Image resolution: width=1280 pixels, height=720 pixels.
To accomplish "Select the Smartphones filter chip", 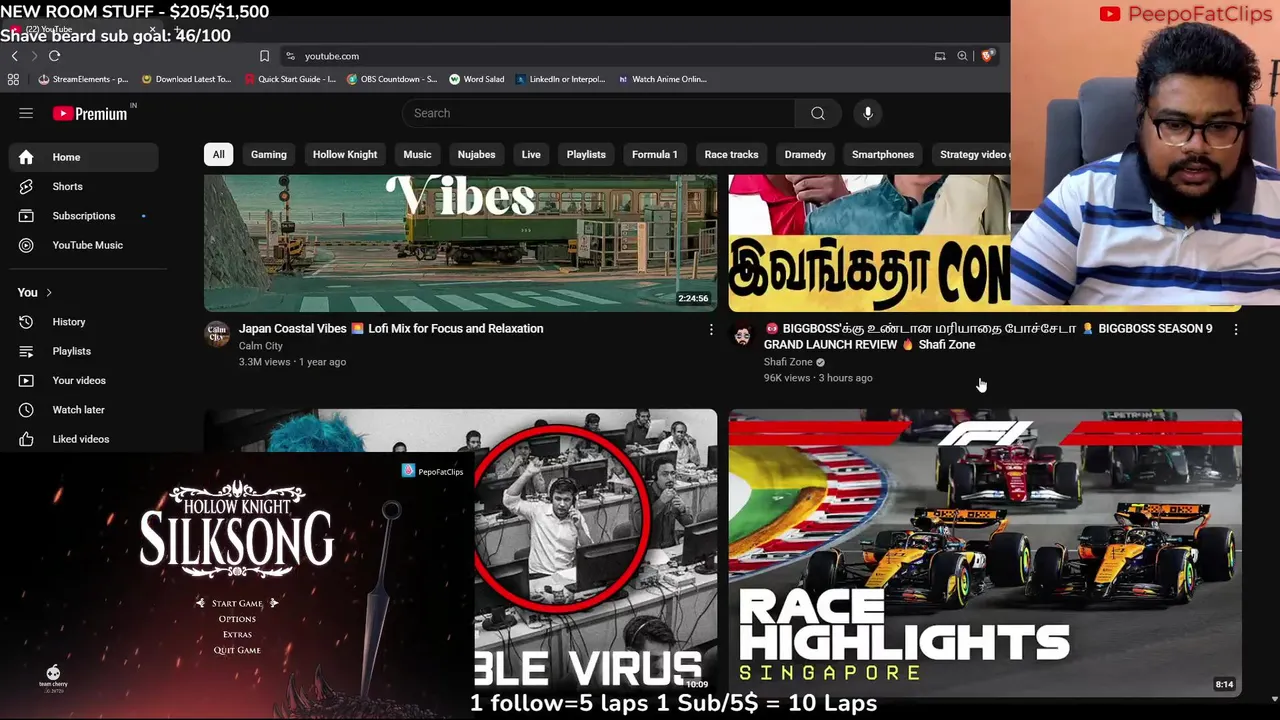I will (x=883, y=154).
